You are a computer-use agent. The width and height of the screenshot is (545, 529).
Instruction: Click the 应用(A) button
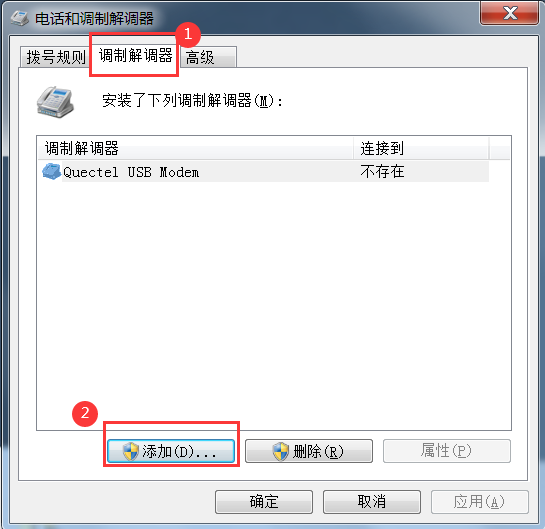pyautogui.click(x=480, y=502)
